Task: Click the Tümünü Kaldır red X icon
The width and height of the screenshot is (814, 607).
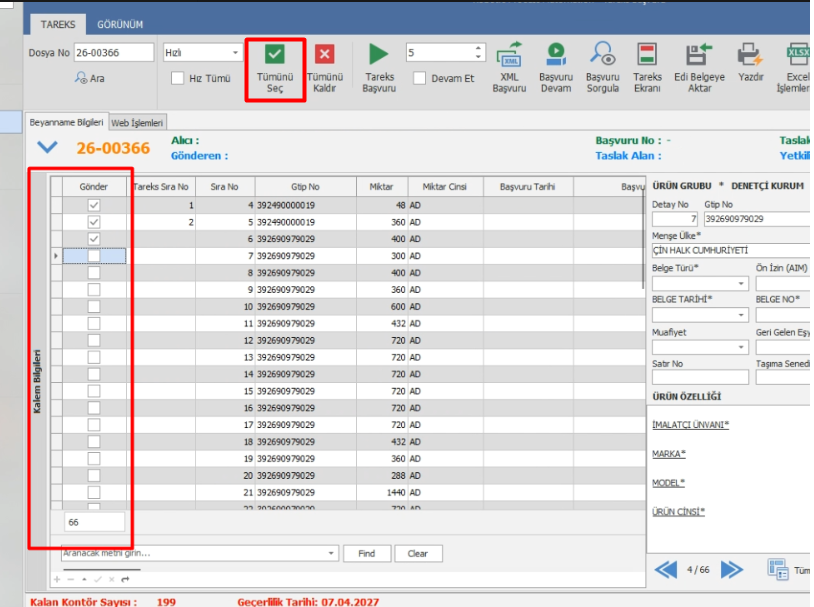Action: pos(324,55)
